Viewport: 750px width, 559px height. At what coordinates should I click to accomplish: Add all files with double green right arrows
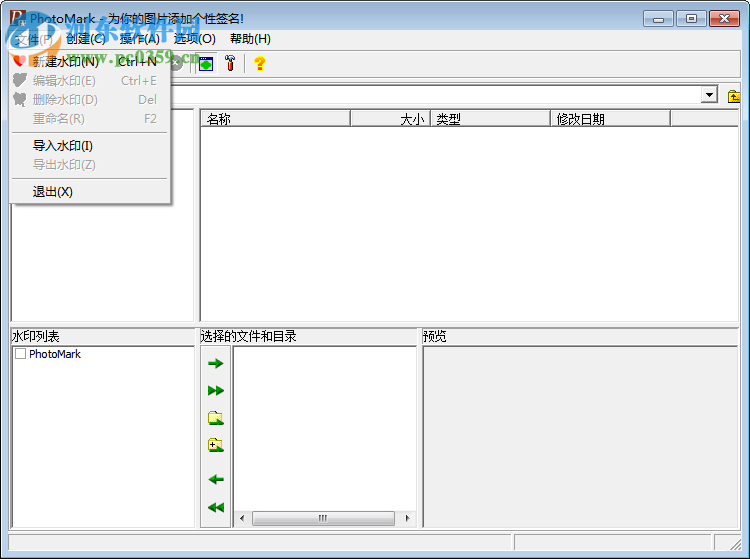(x=216, y=391)
